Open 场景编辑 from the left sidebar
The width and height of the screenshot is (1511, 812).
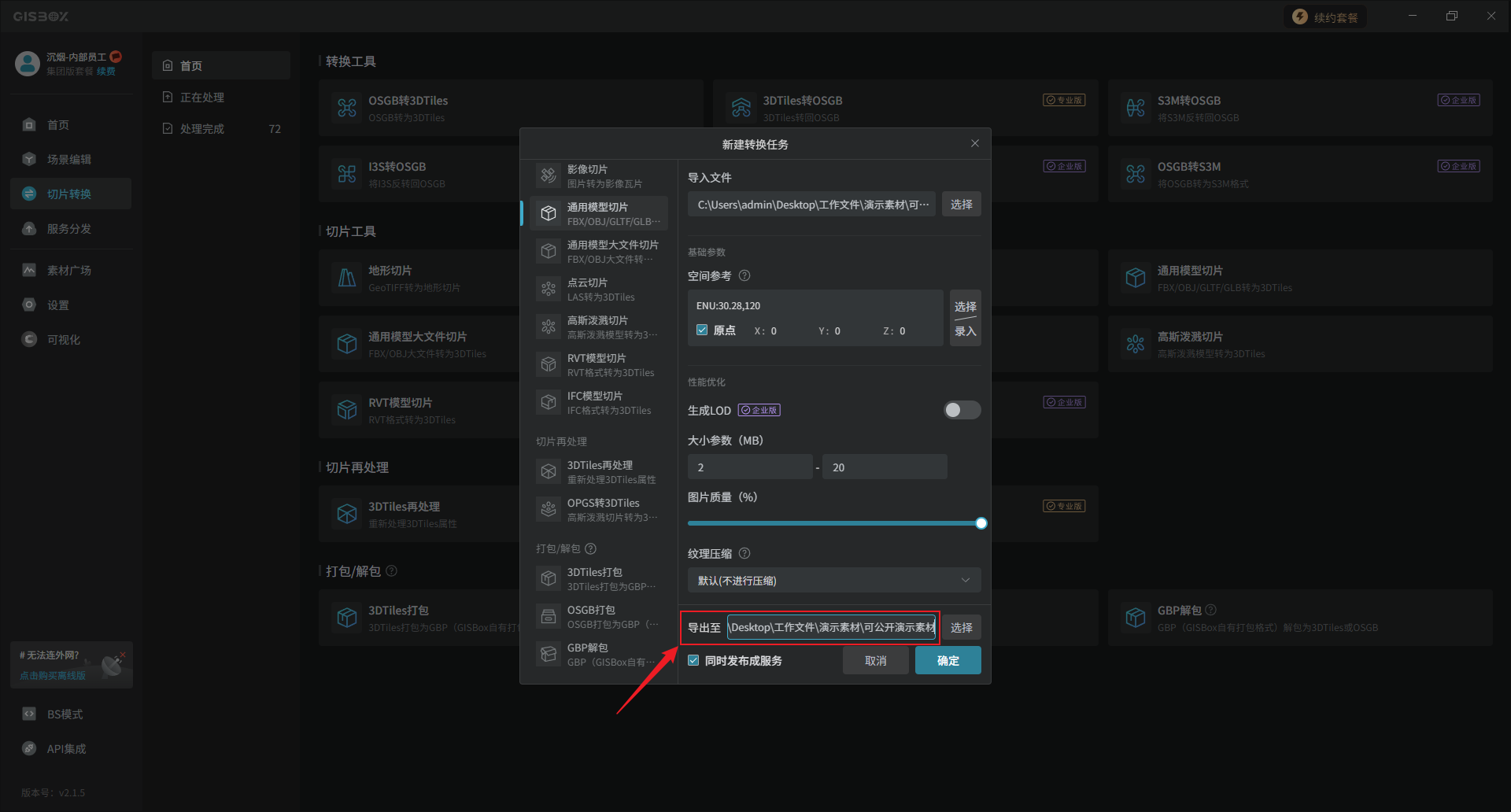click(69, 160)
